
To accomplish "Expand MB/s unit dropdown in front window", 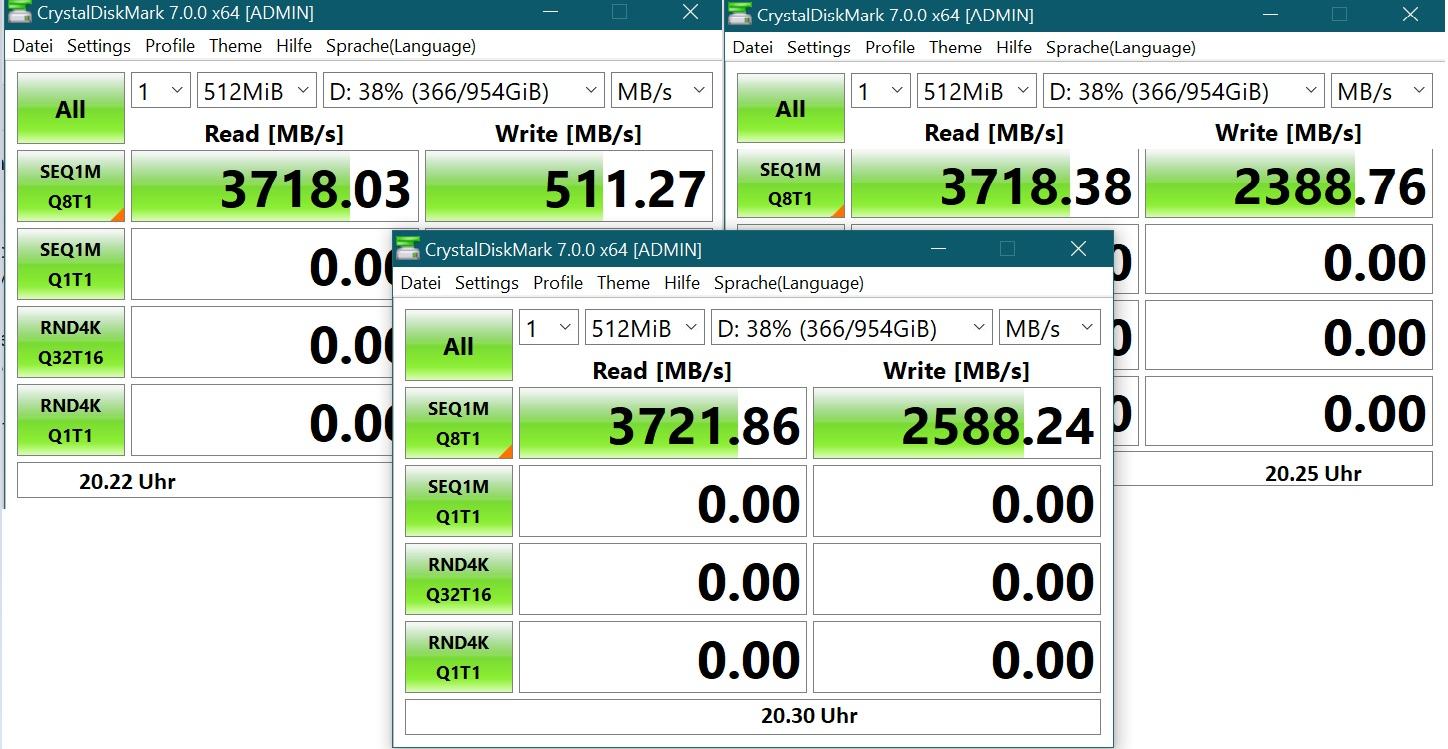I will point(1049,328).
